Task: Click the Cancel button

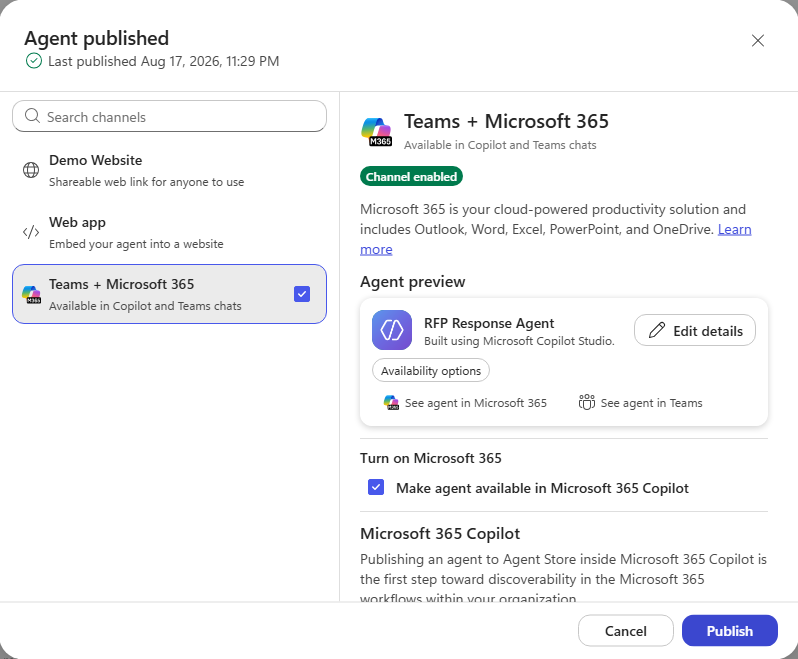Action: pos(625,631)
